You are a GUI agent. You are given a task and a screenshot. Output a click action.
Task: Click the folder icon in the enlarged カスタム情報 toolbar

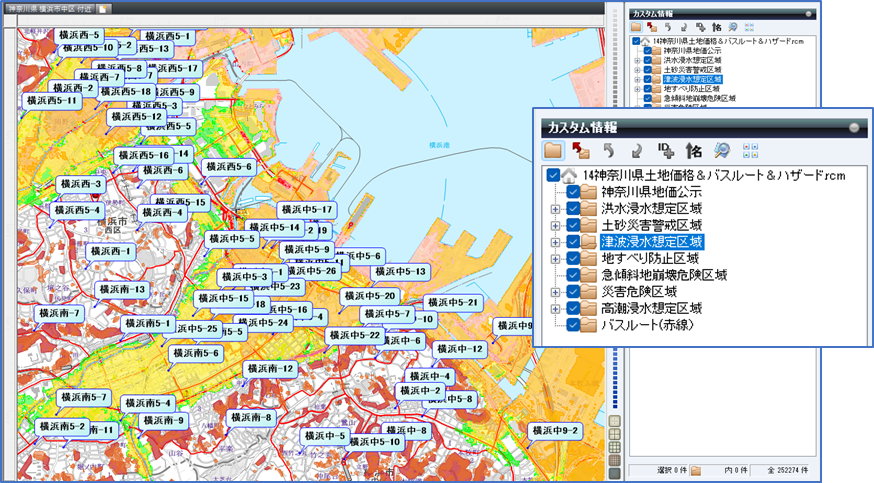[553, 150]
